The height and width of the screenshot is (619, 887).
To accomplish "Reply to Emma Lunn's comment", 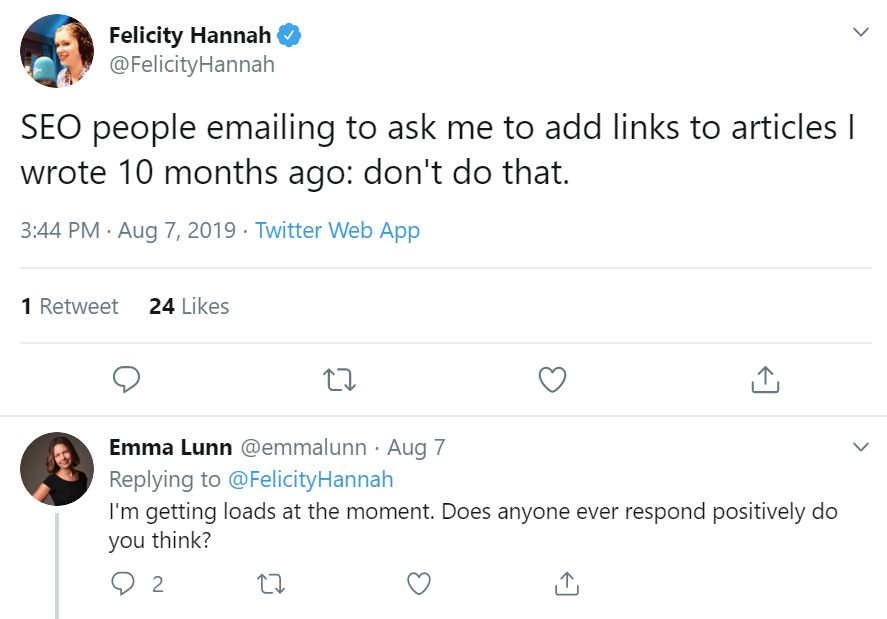I will click(123, 583).
